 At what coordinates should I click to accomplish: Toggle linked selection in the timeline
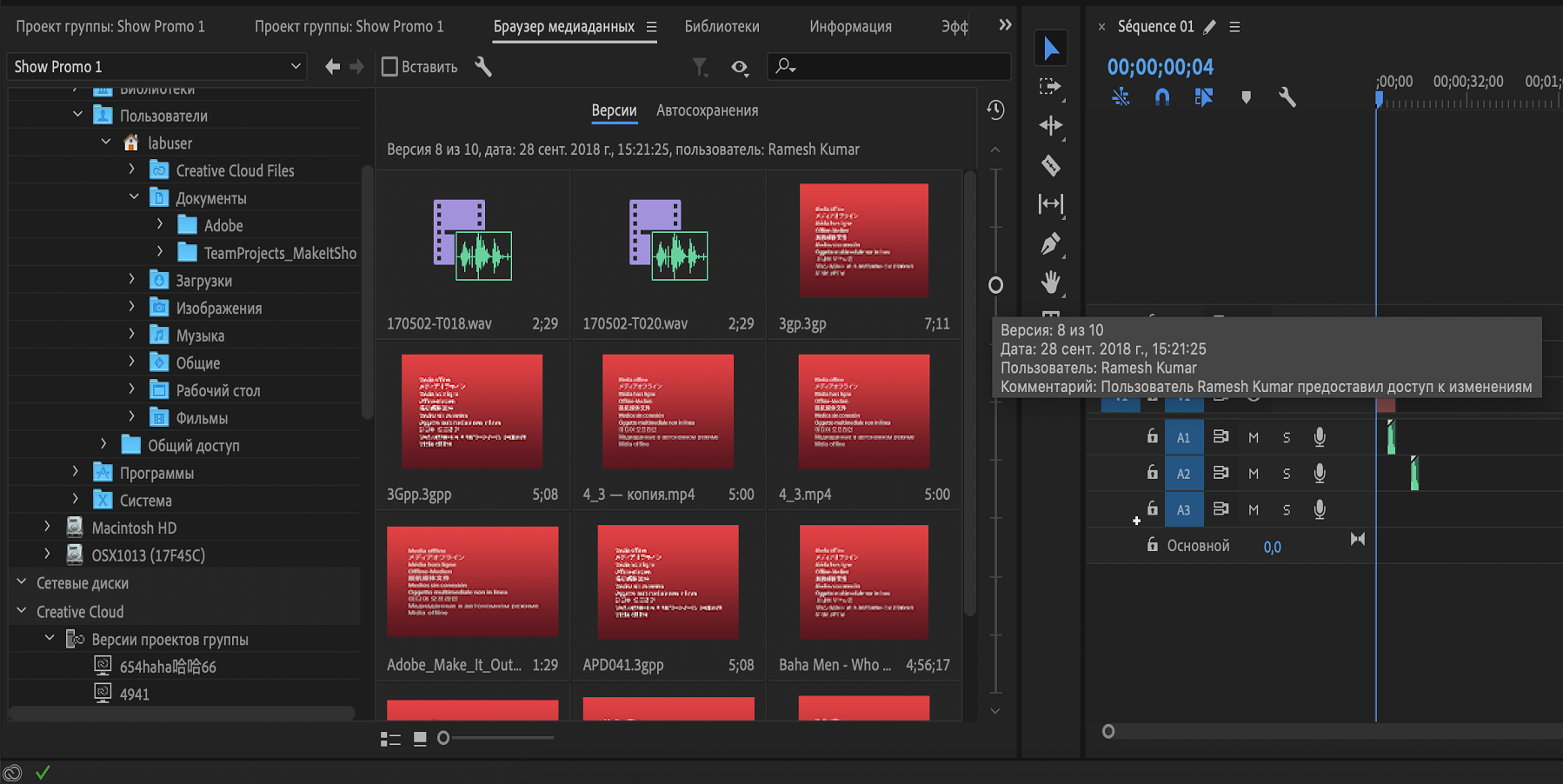pos(1204,97)
